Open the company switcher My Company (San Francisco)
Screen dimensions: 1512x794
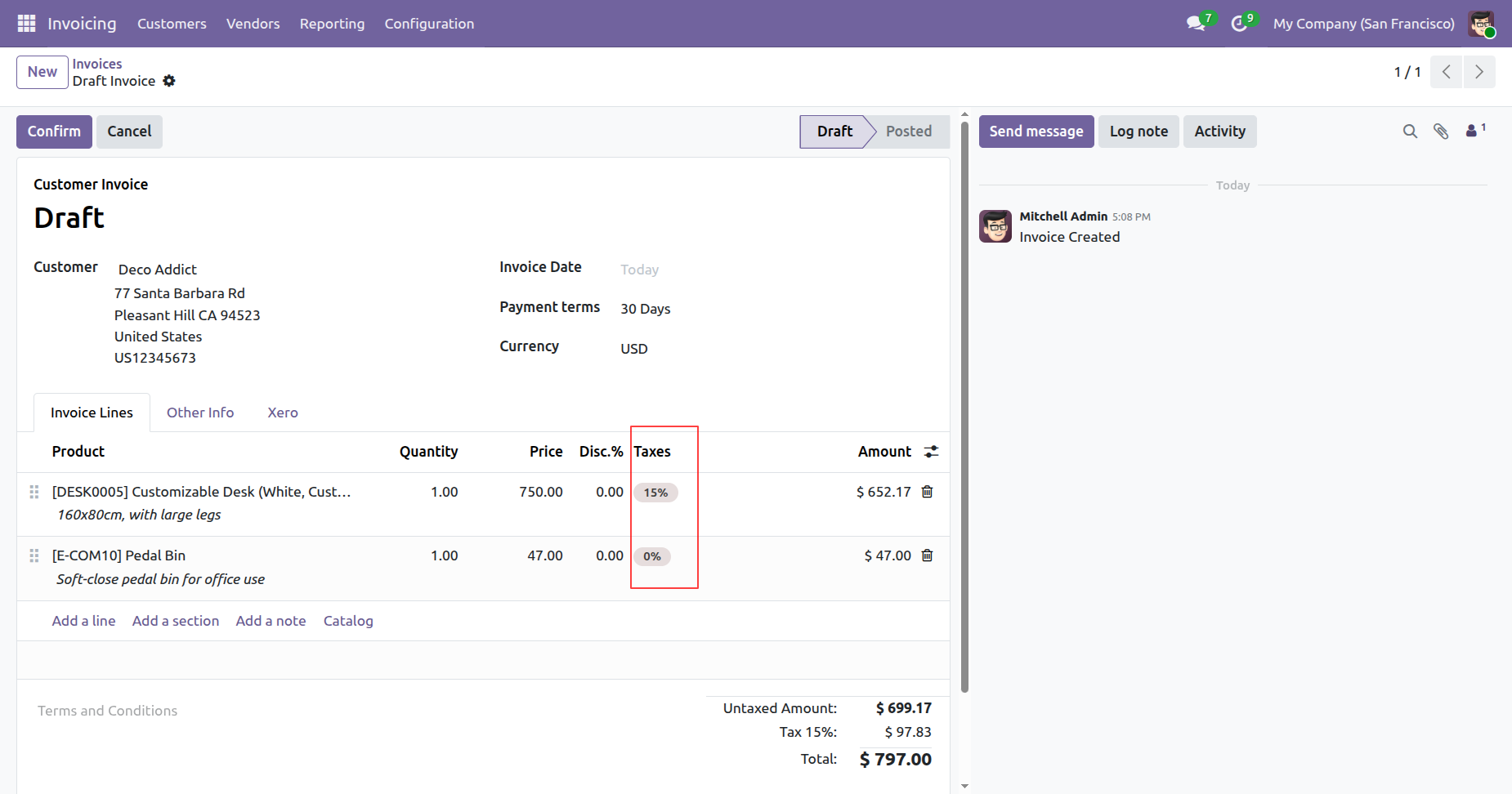[x=1364, y=24]
